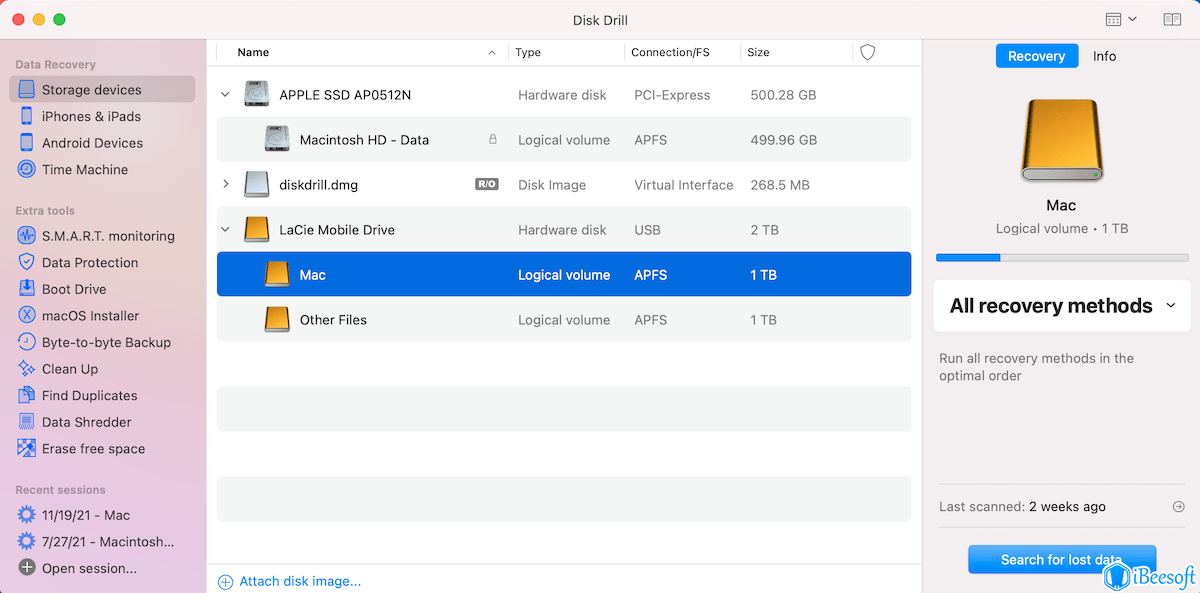This screenshot has height=593, width=1200.
Task: Expand diskdrill.dmg disk image
Action: point(225,184)
